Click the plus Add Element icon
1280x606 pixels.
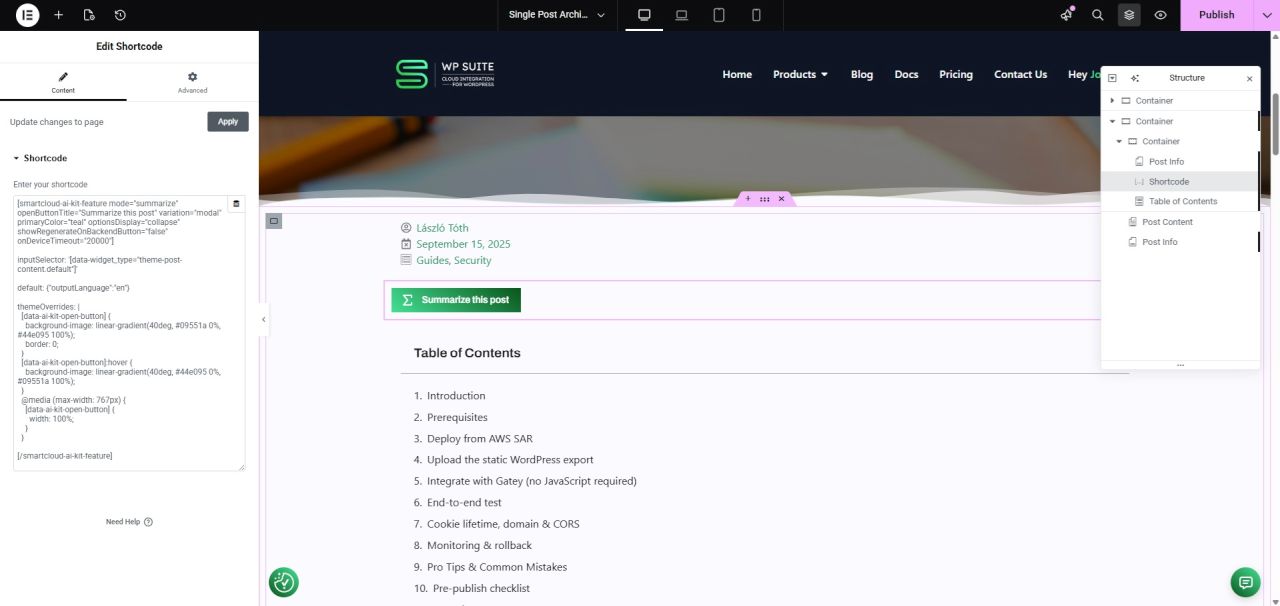click(x=59, y=15)
